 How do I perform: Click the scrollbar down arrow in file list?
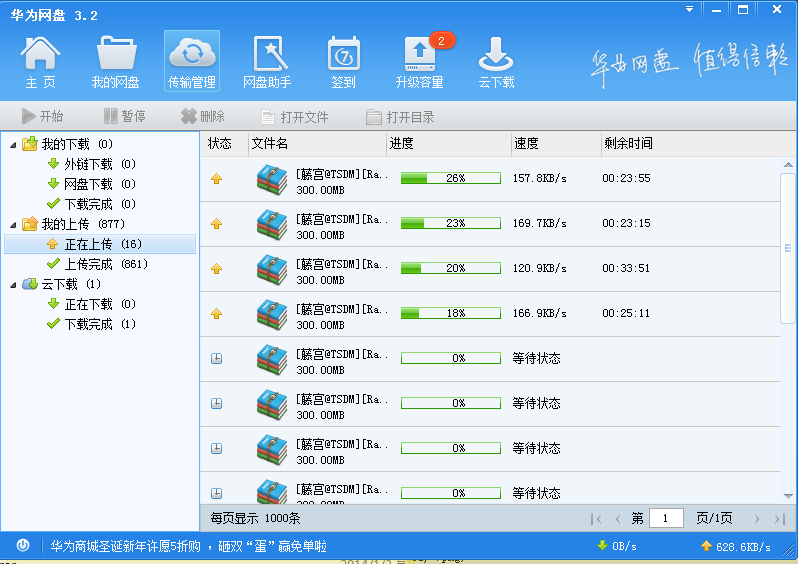click(788, 496)
